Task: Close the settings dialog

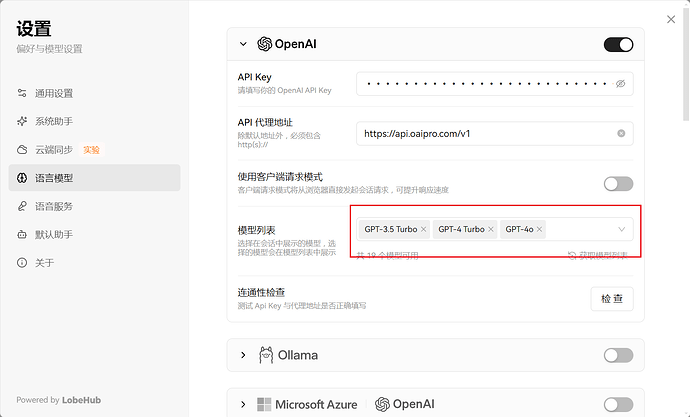Action: [671, 19]
